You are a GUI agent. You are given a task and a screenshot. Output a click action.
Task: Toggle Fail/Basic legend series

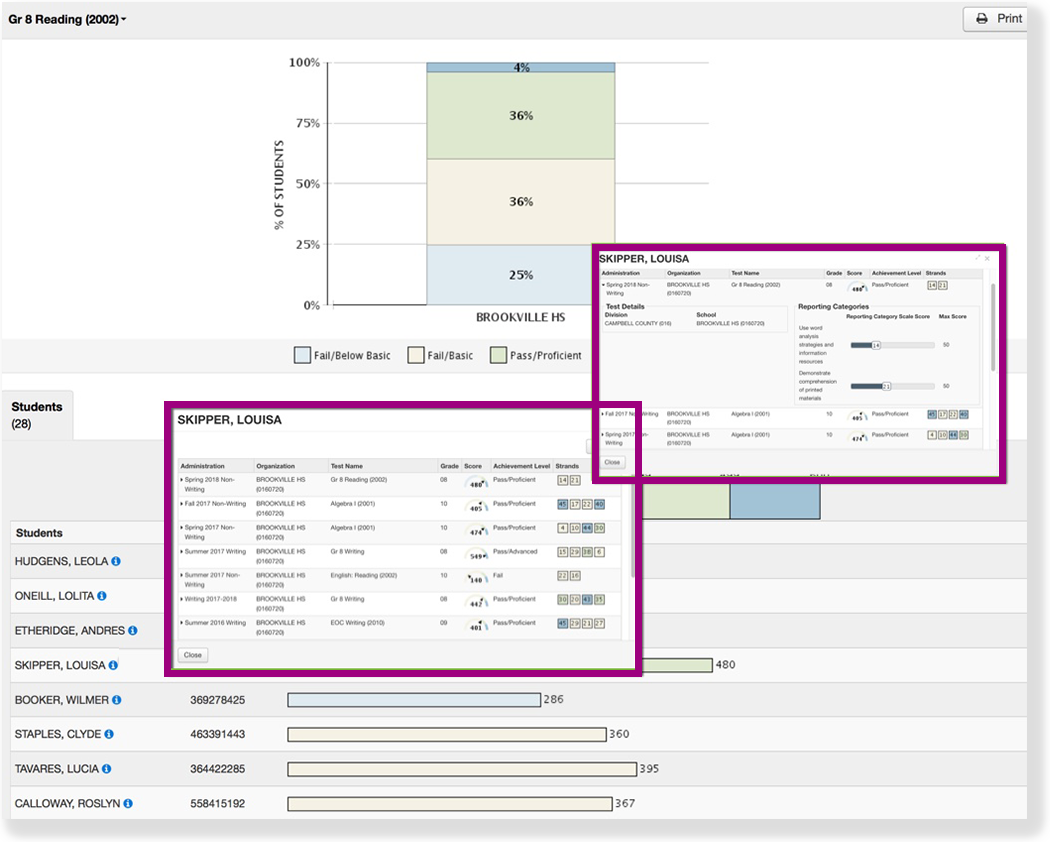[x=440, y=356]
